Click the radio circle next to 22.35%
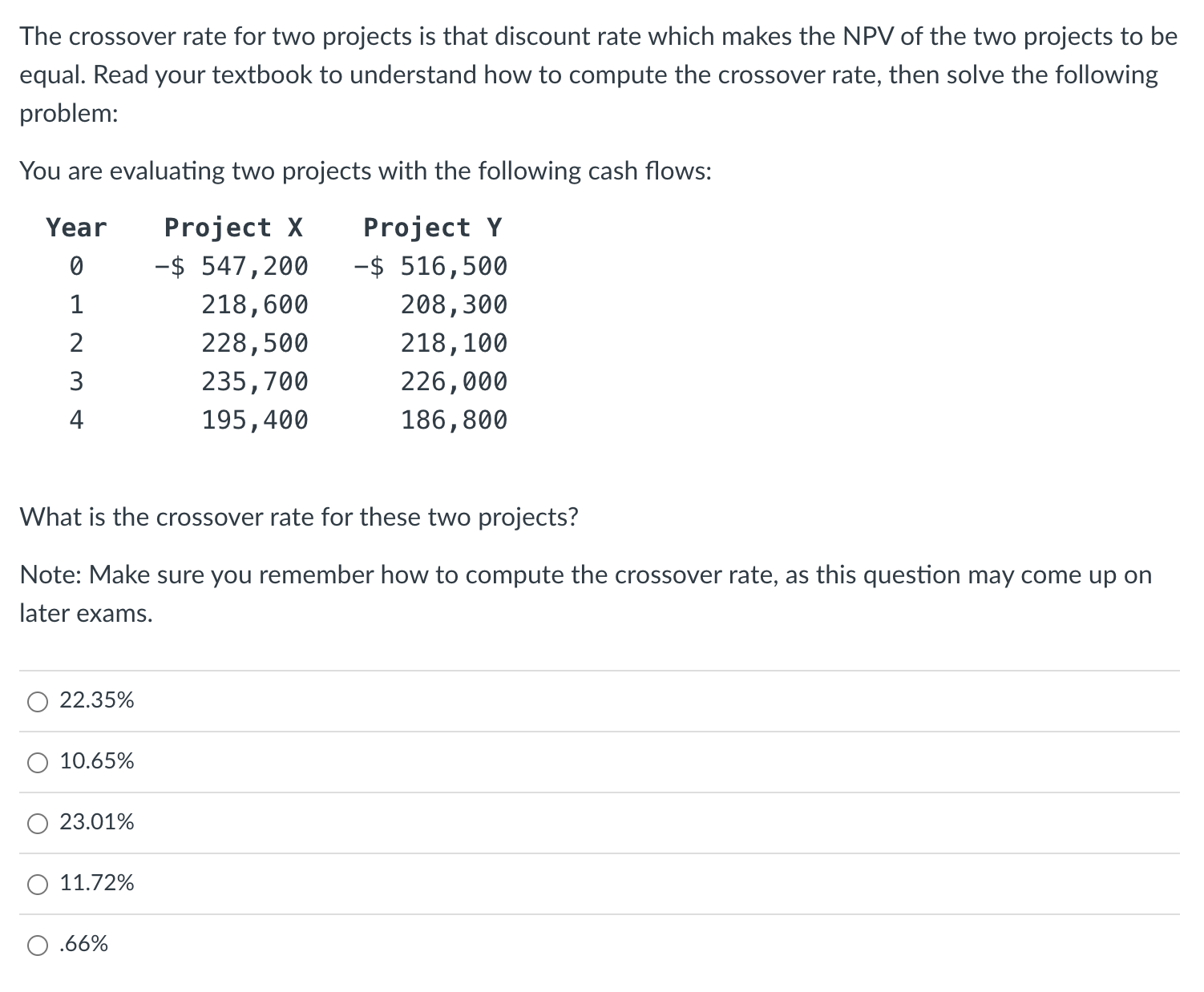This screenshot has height=992, width=1204. click(35, 700)
